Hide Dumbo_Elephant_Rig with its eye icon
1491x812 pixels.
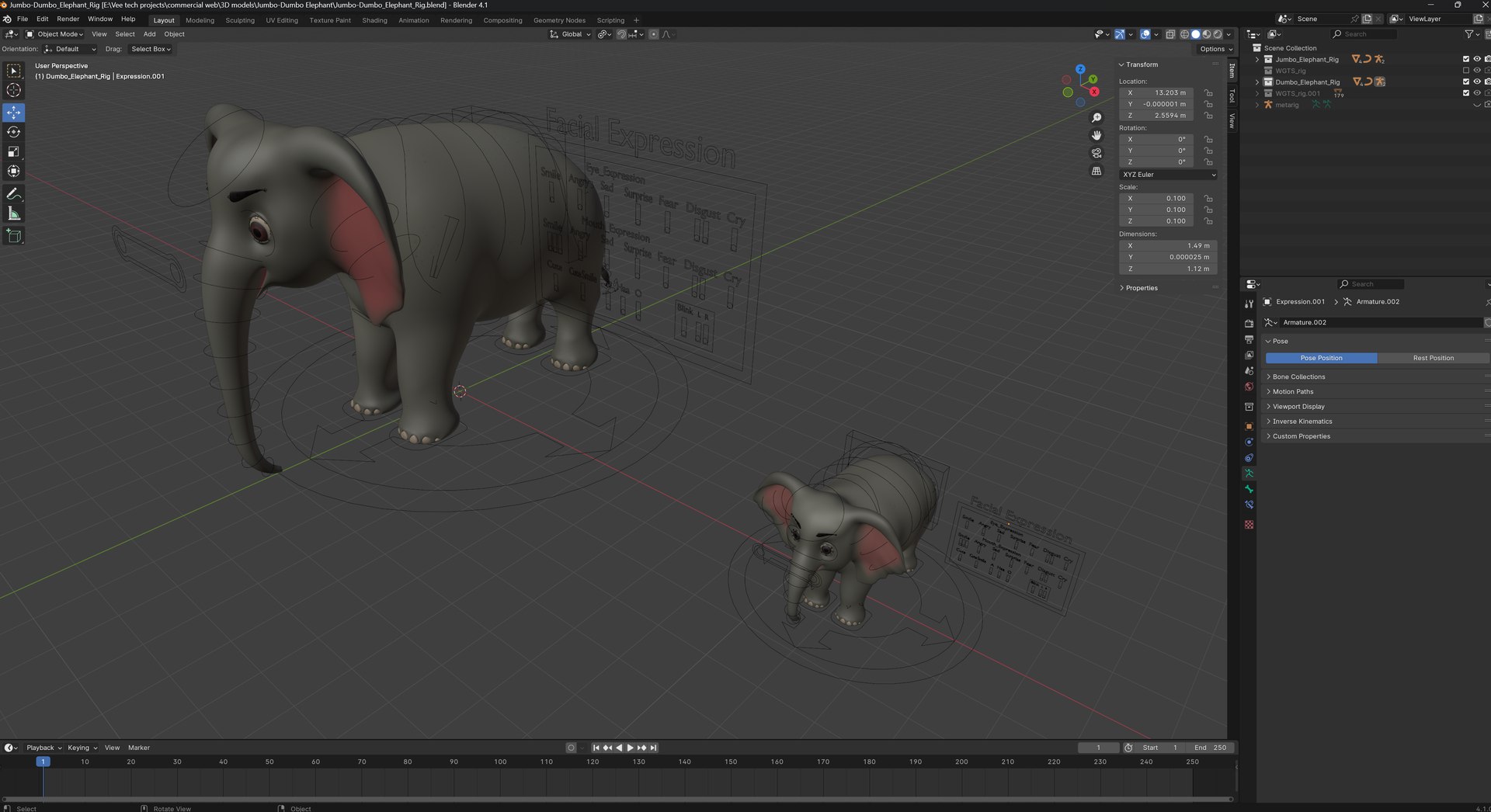click(x=1477, y=82)
